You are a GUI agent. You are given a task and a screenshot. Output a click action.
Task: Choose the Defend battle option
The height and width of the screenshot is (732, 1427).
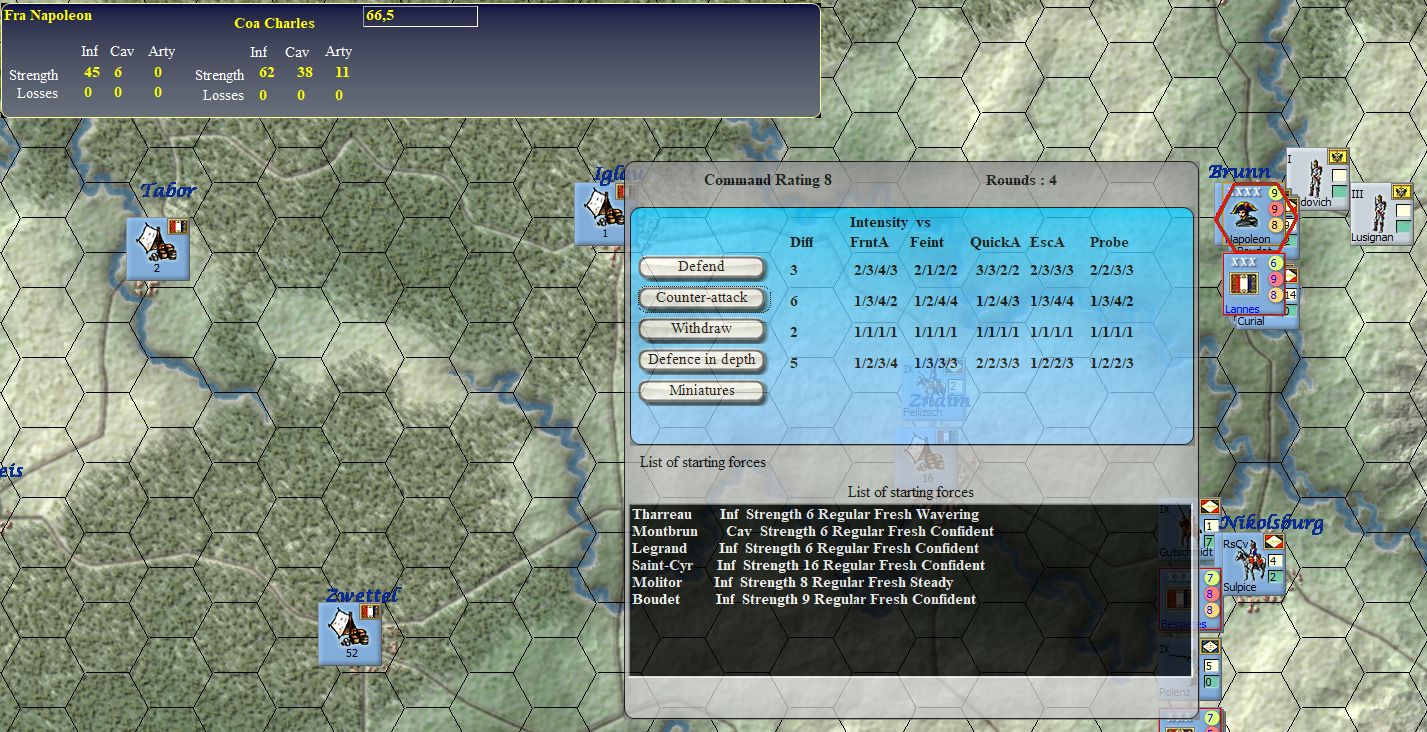pos(701,267)
